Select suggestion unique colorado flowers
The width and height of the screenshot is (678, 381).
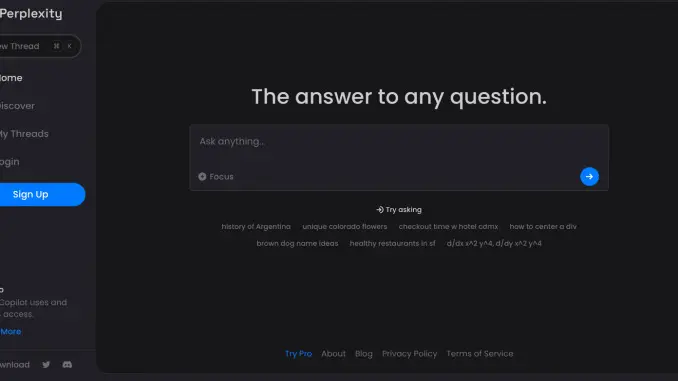click(345, 227)
